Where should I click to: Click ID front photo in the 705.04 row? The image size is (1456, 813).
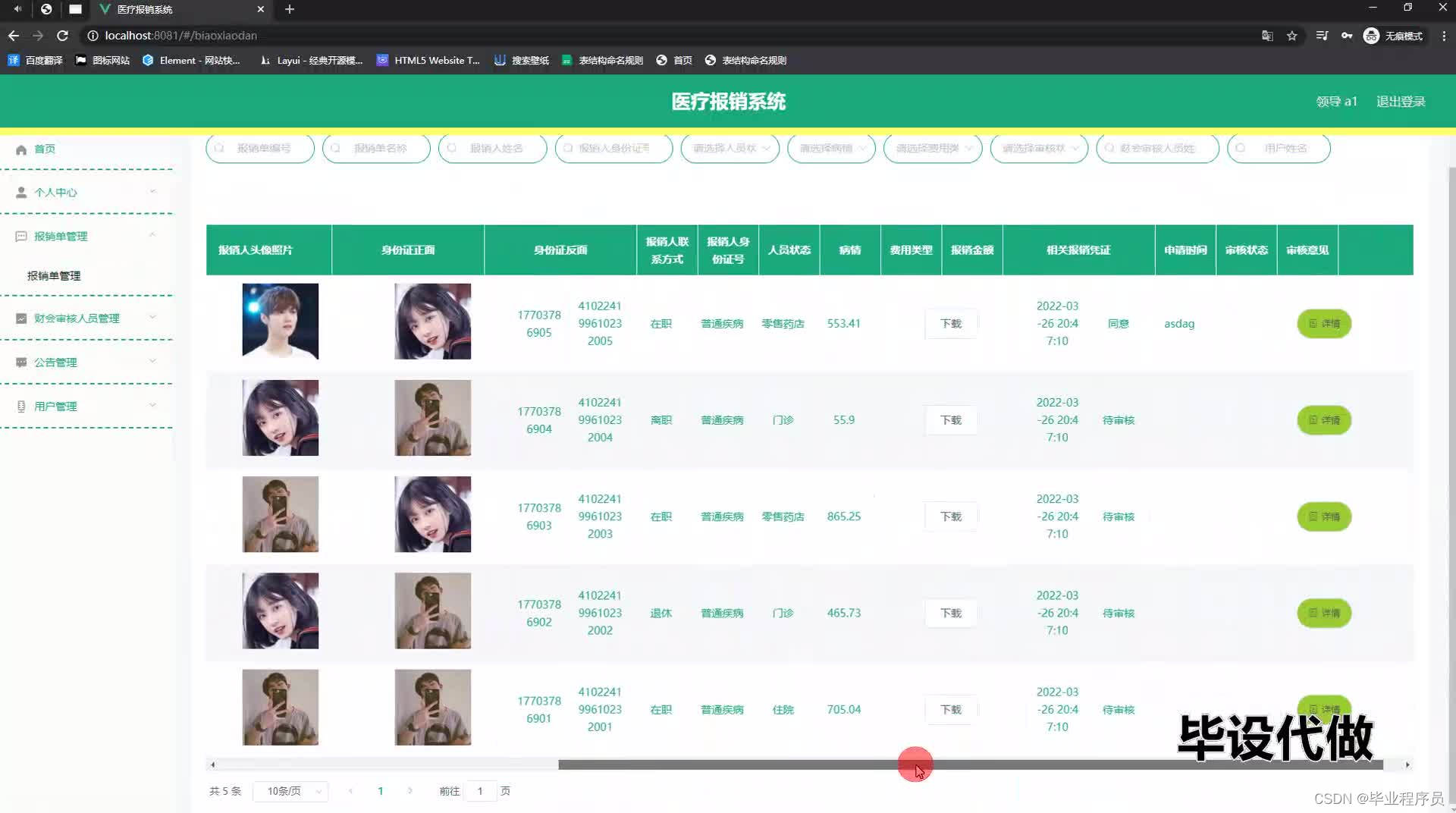pyautogui.click(x=433, y=707)
